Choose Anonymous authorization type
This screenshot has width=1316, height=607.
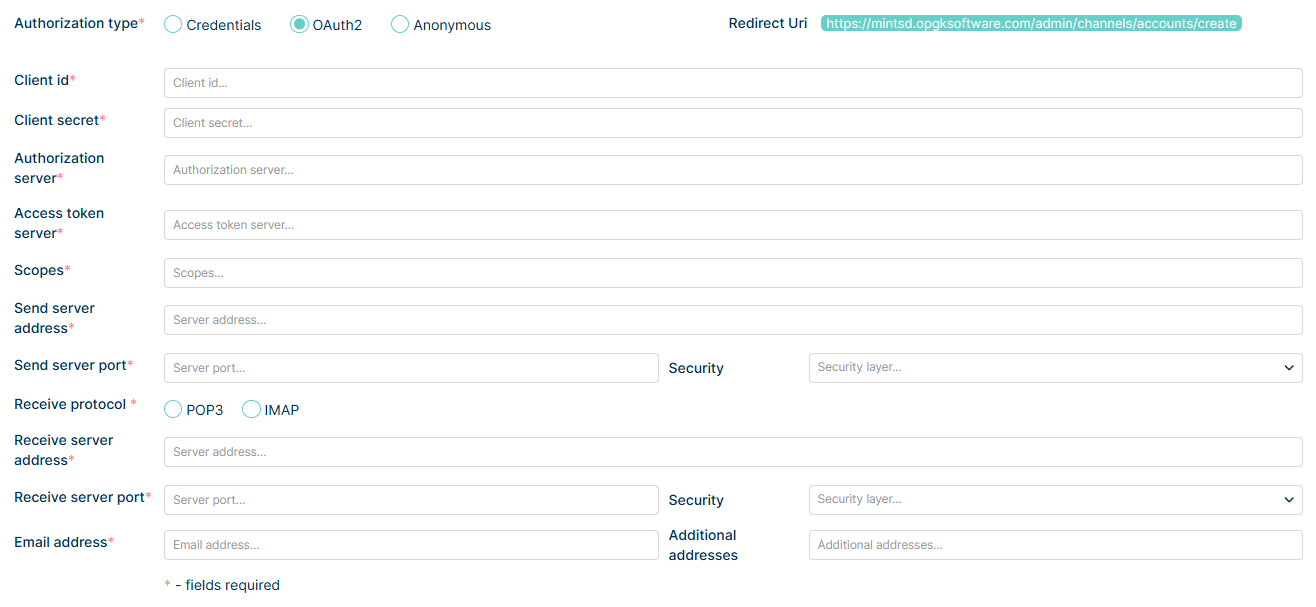(x=400, y=24)
